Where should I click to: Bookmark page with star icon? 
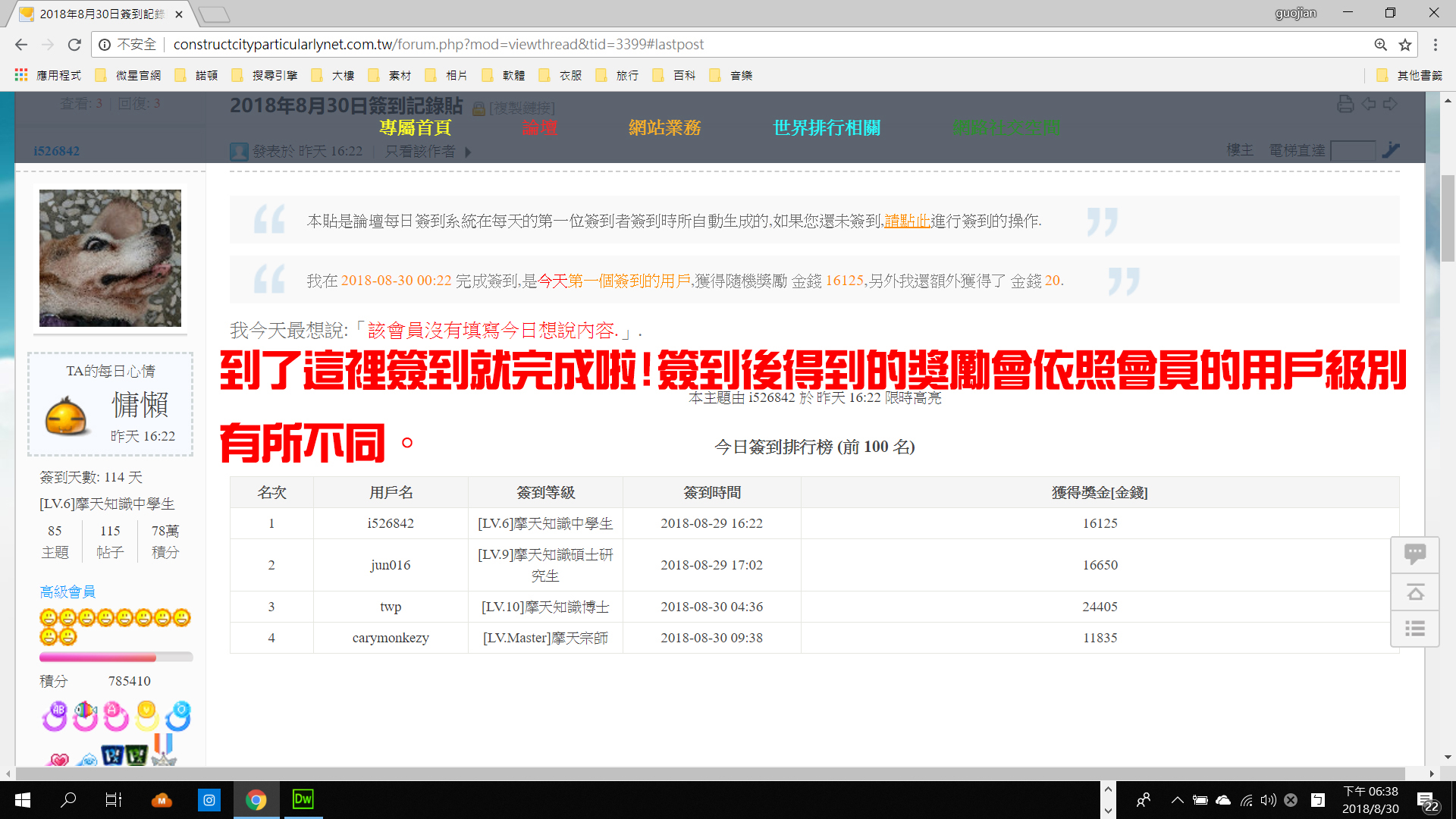[x=1405, y=45]
